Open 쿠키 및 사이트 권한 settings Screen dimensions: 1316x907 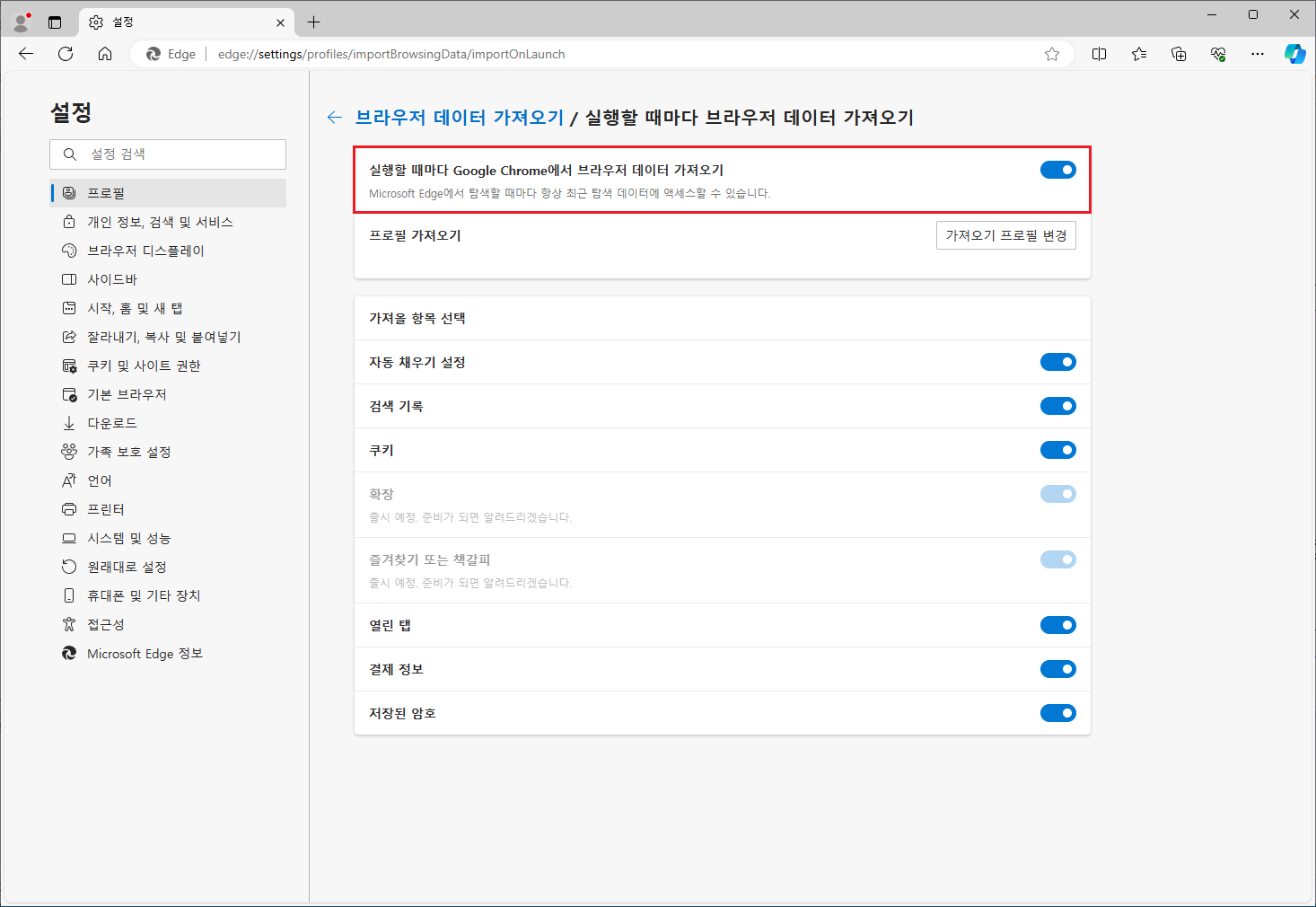168,365
